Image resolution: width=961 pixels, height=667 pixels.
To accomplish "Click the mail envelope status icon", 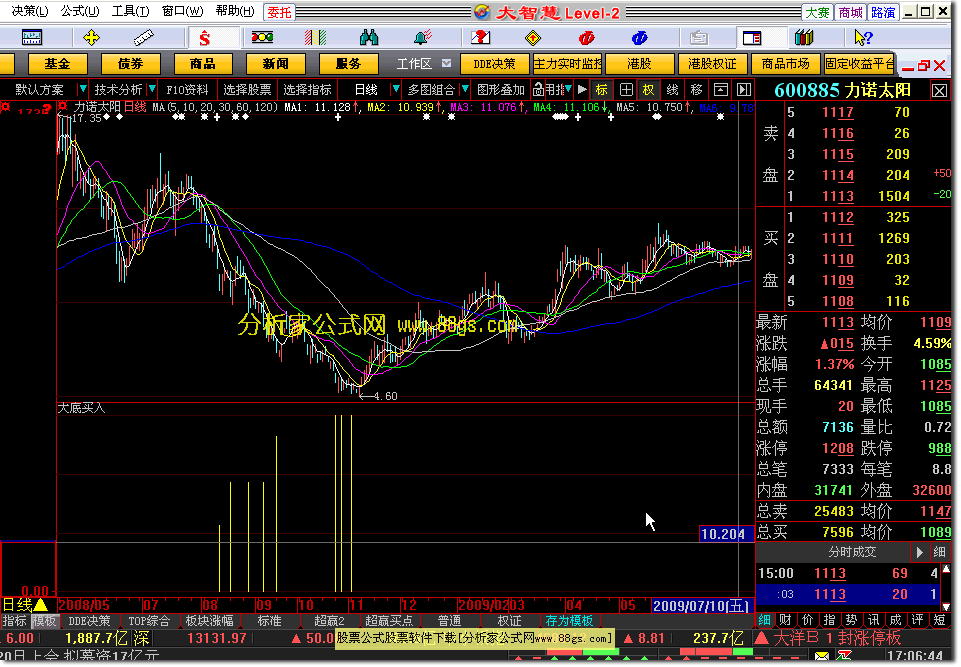I will click(822, 657).
